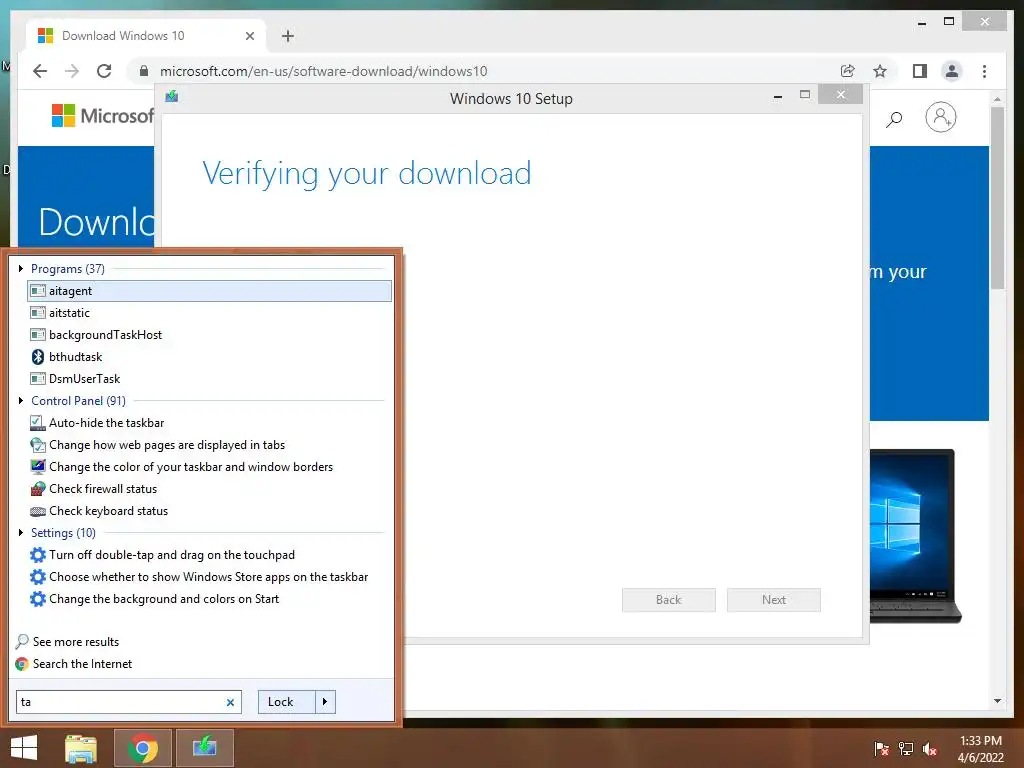Click the Windows Start button
This screenshot has width=1024, height=768.
(x=24, y=748)
